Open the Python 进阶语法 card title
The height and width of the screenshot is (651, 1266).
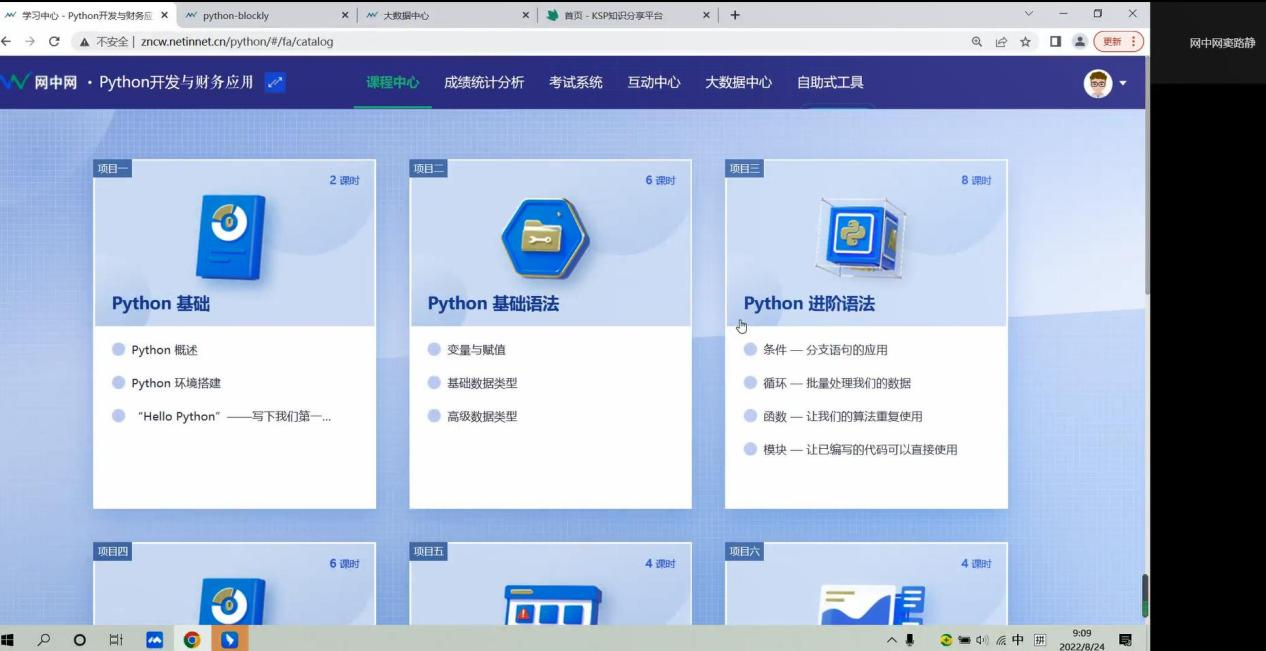pos(809,304)
